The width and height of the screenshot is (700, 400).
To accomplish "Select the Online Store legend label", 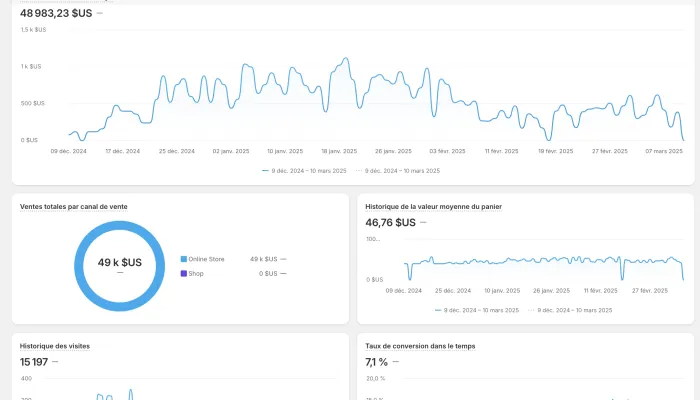I will (x=206, y=259).
